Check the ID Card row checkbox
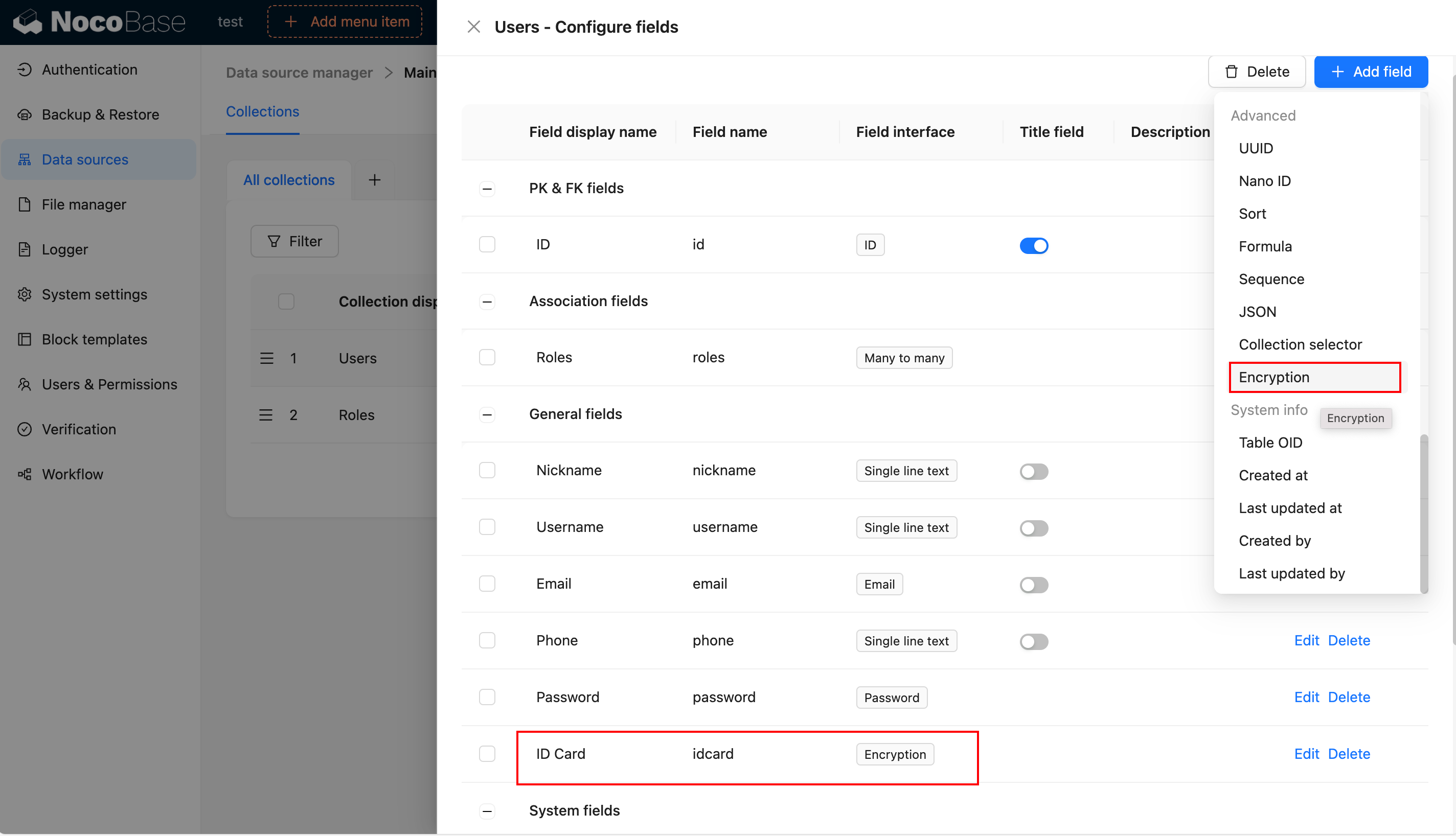The width and height of the screenshot is (1456, 836). point(487,753)
